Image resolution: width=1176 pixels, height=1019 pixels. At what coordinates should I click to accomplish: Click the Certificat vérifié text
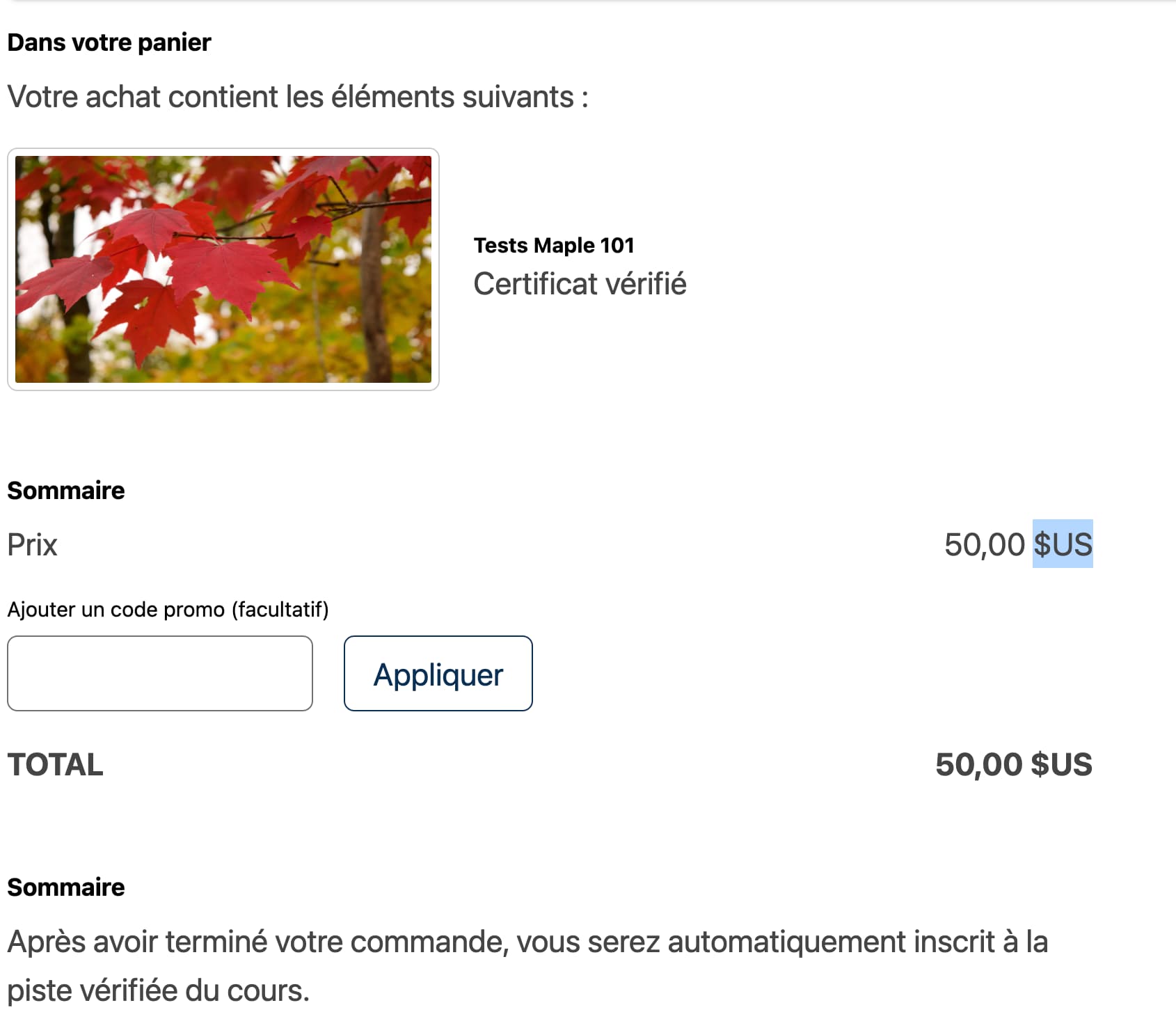pyautogui.click(x=580, y=284)
